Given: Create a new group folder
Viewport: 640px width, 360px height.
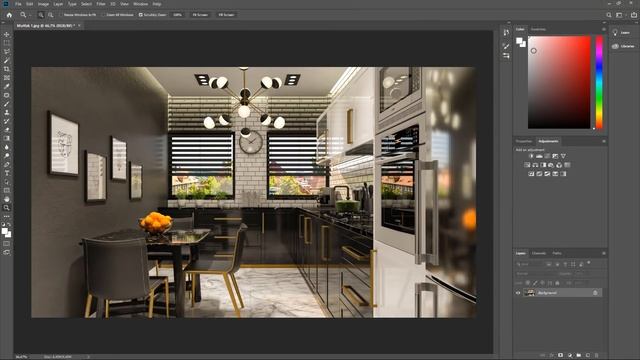Looking at the screenshot, I should click(579, 356).
